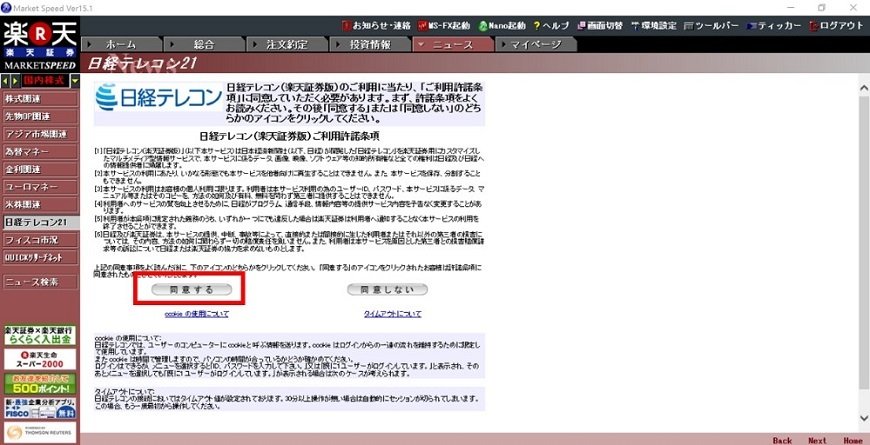Open the FISCO 企業分析アプリ banner
The width and height of the screenshot is (870, 445).
click(38, 407)
